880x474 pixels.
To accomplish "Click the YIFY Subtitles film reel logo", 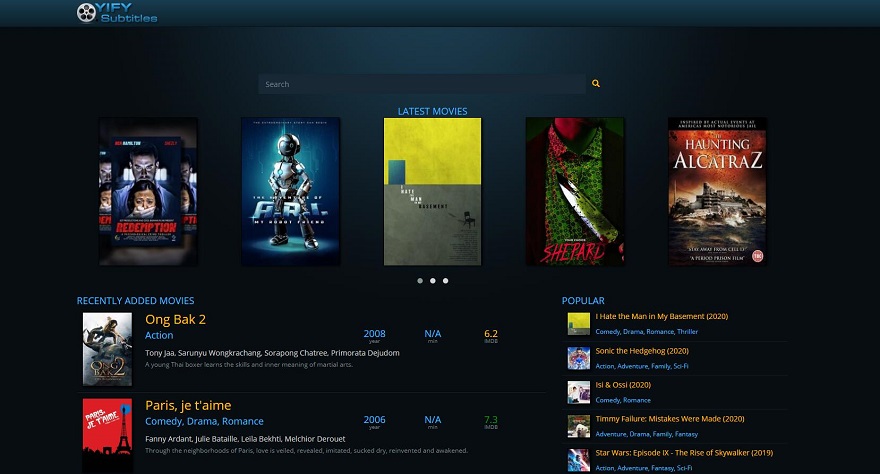I will [x=117, y=12].
